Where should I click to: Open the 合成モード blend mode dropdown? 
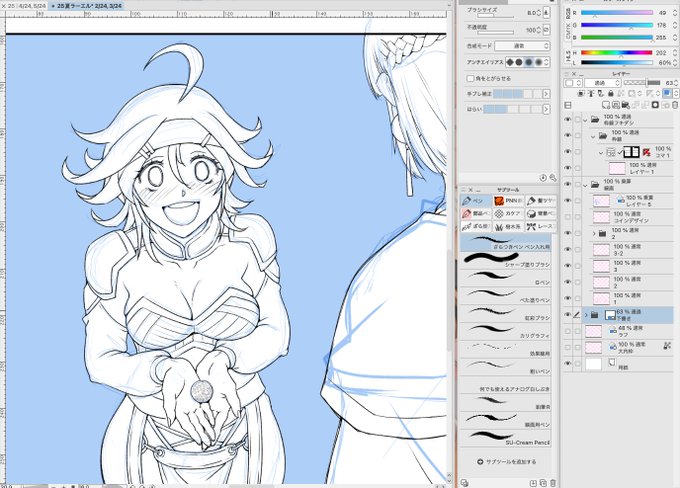(x=523, y=46)
